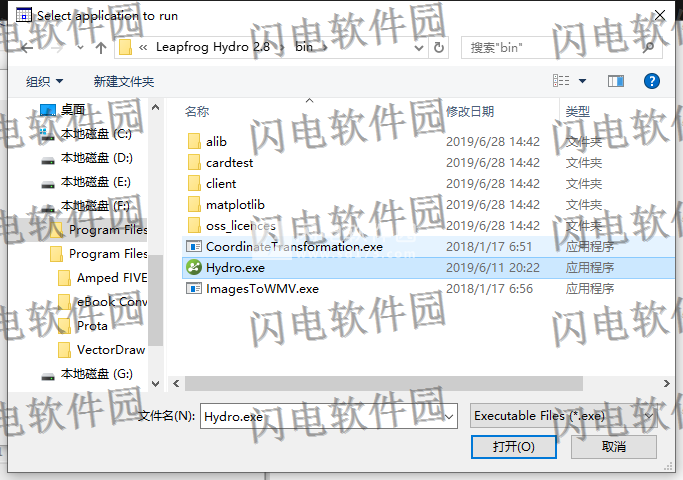
Task: Click the back navigation arrow
Action: 27,48
